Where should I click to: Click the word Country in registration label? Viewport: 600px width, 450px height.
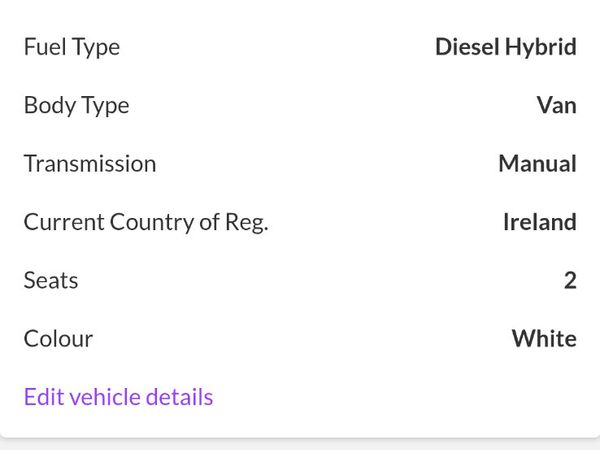click(152, 223)
